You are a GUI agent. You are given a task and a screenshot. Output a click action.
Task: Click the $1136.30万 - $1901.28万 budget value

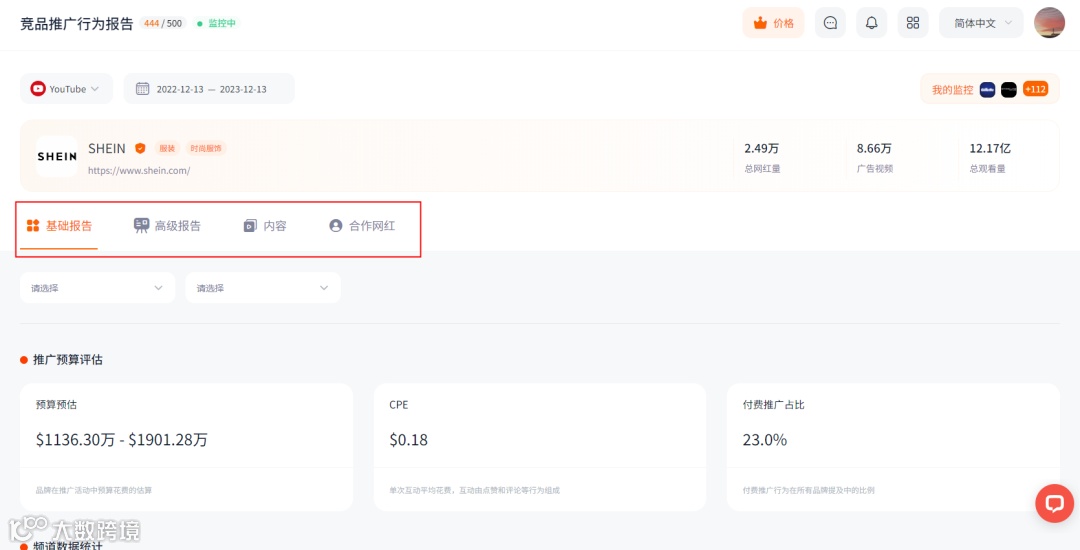point(122,440)
